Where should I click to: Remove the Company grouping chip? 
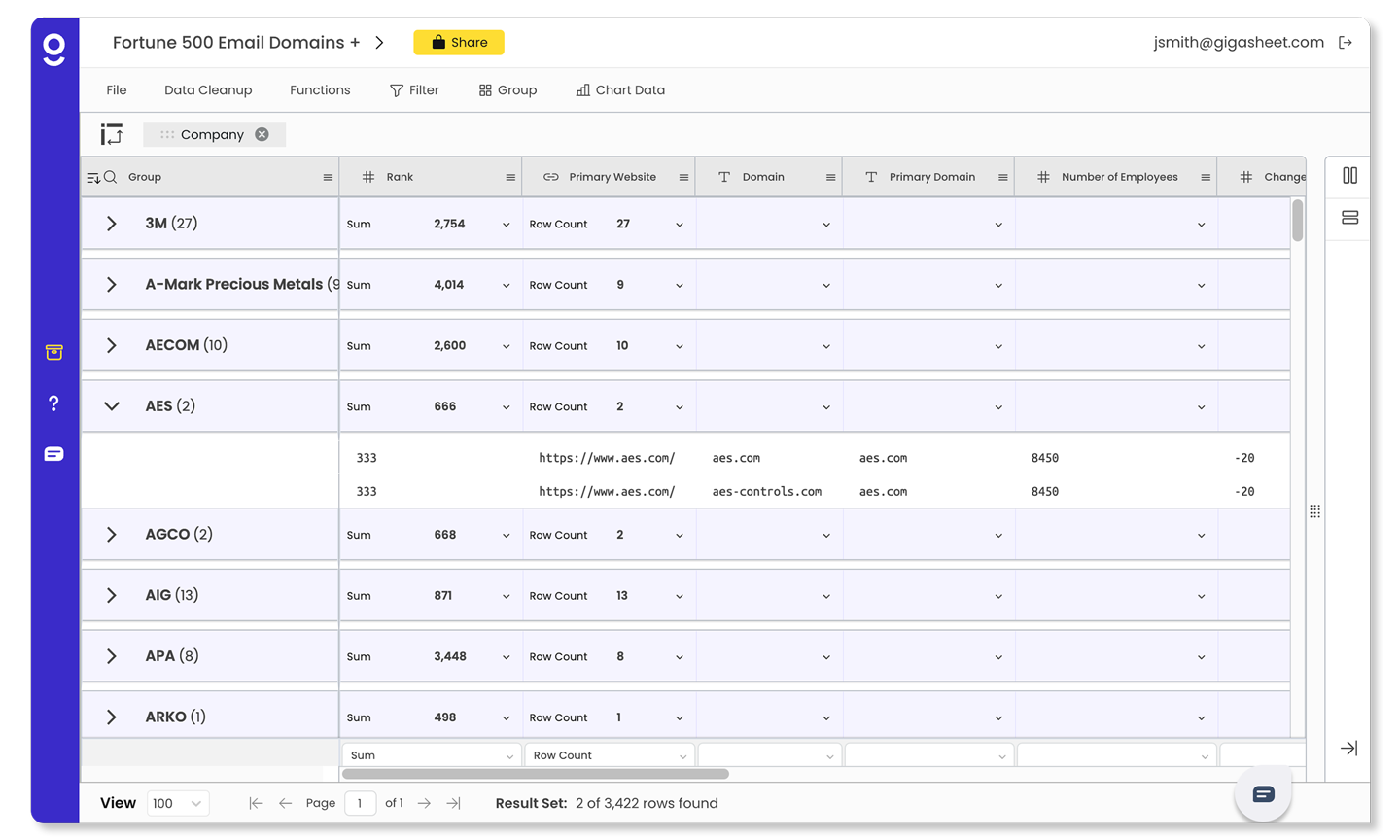(x=259, y=134)
